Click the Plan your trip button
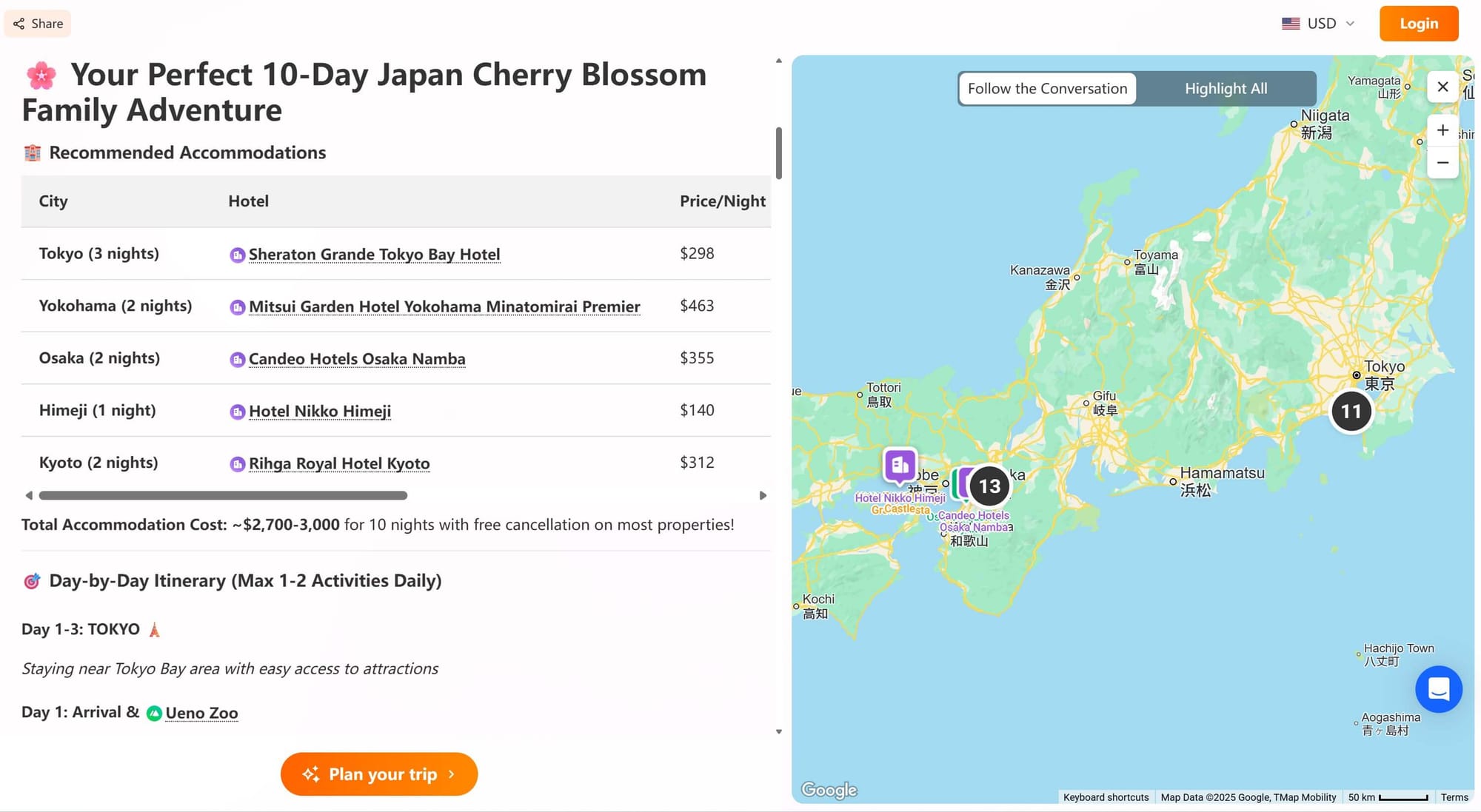This screenshot has height=812, width=1481. point(379,774)
